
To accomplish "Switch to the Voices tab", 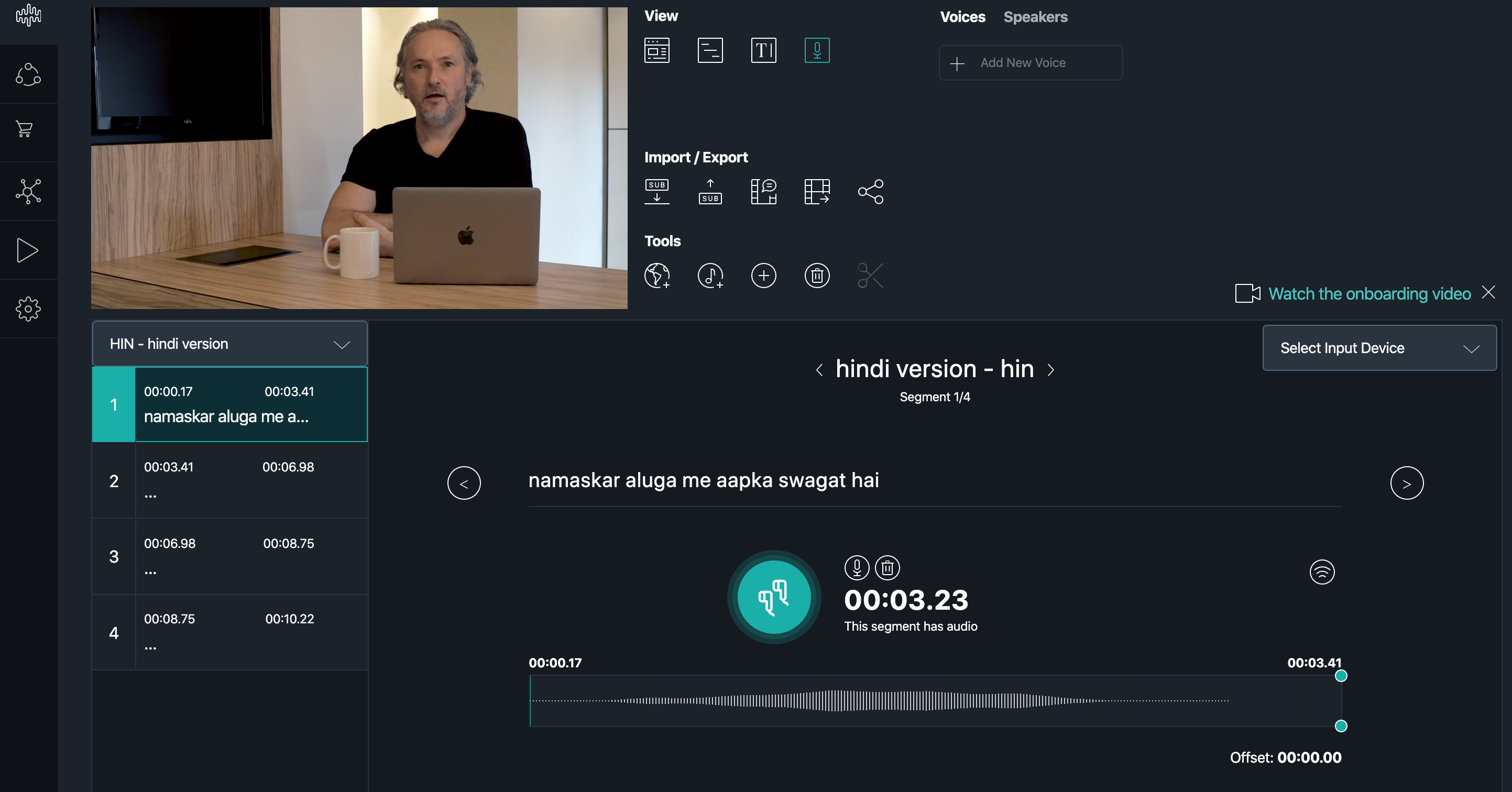I will pyautogui.click(x=962, y=17).
